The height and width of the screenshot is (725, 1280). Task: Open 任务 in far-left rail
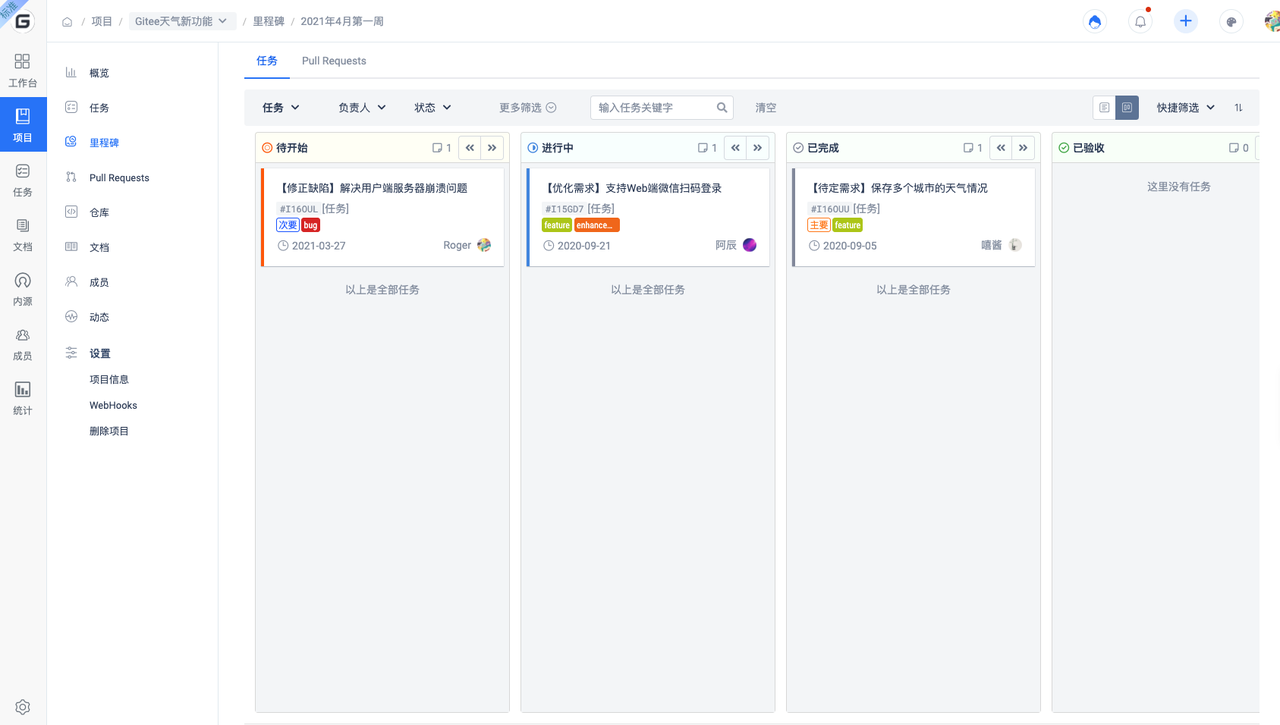22,180
